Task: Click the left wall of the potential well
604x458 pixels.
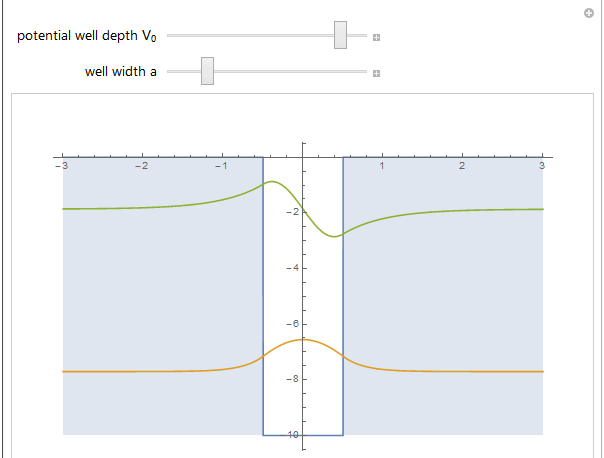Action: [x=263, y=300]
